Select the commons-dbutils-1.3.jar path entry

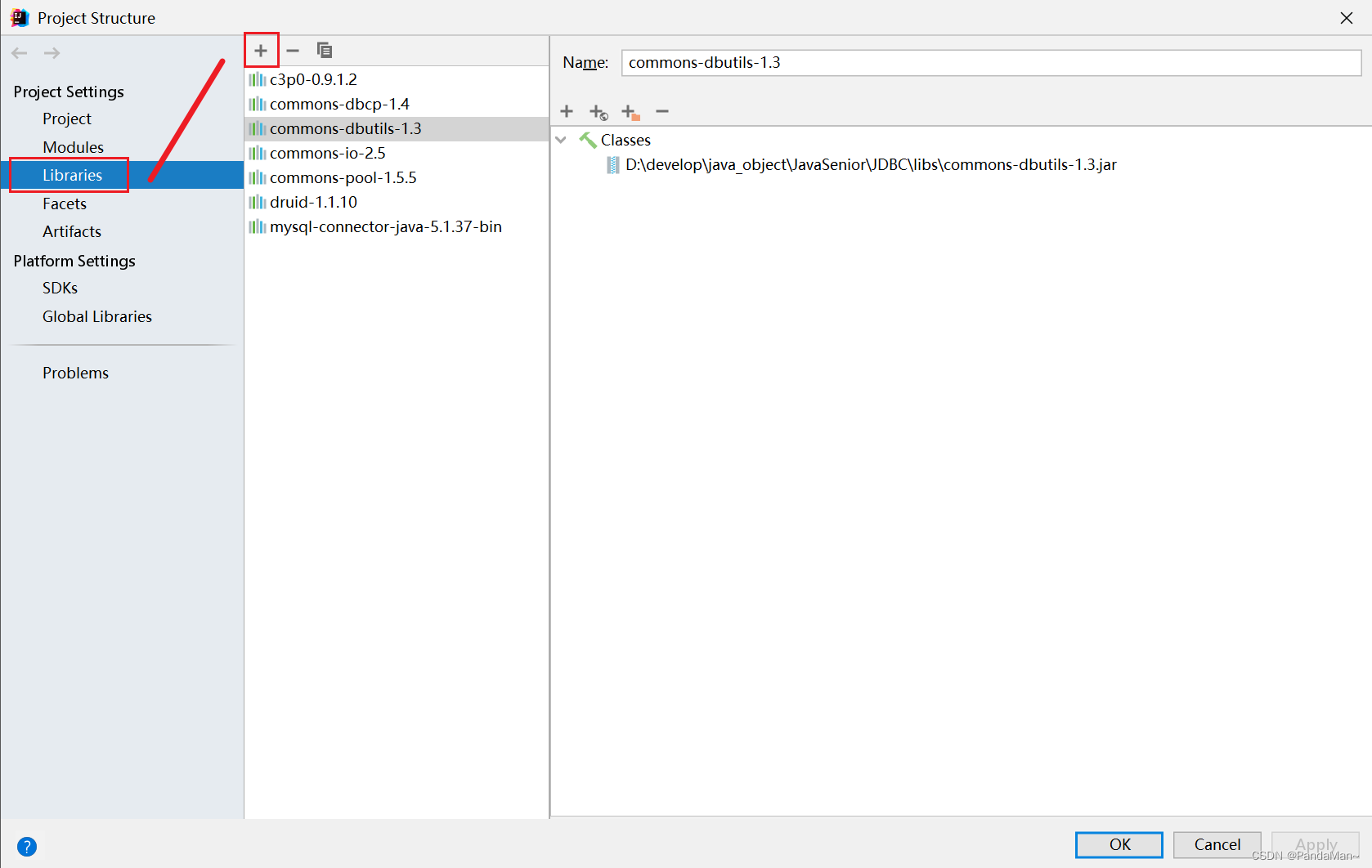871,165
